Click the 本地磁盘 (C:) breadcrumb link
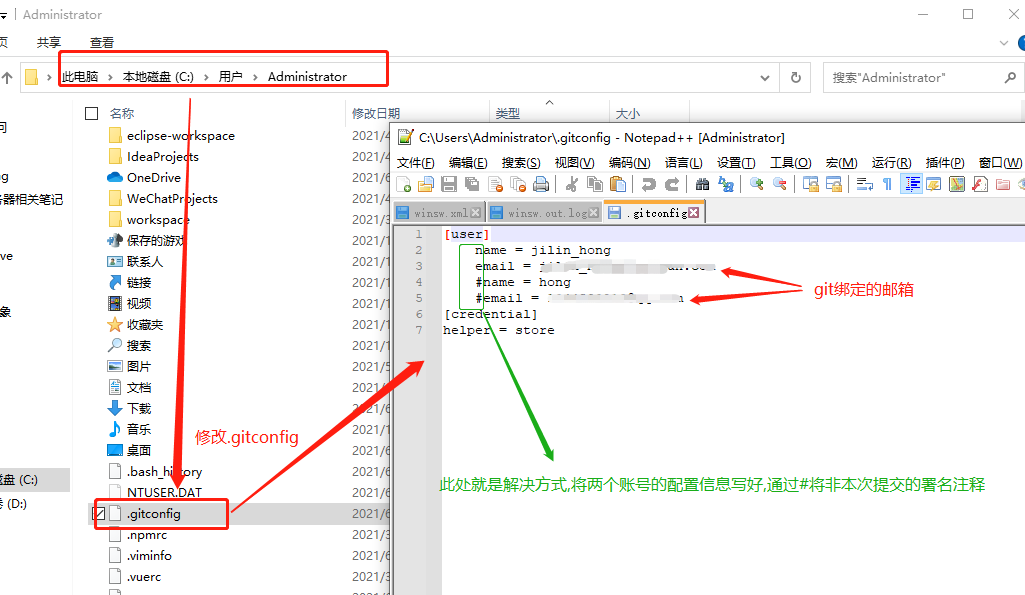The width and height of the screenshot is (1025, 595). coord(157,77)
